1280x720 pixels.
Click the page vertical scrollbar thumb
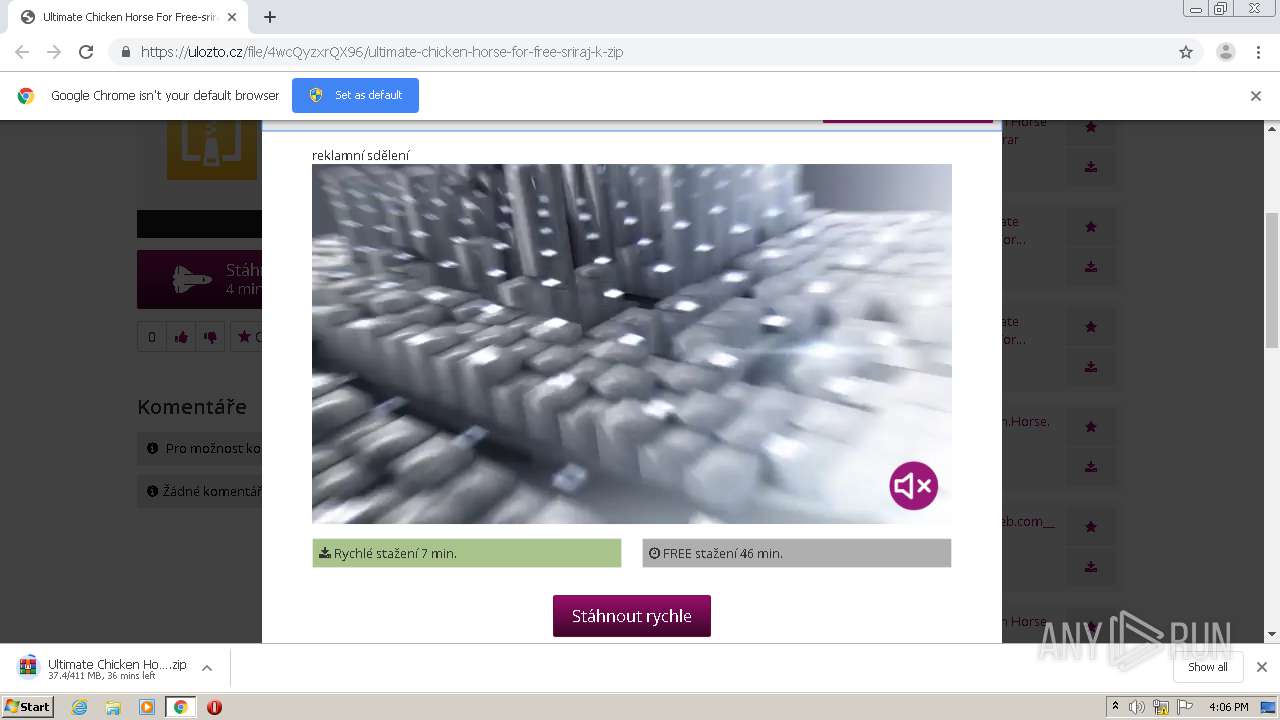[x=1272, y=280]
